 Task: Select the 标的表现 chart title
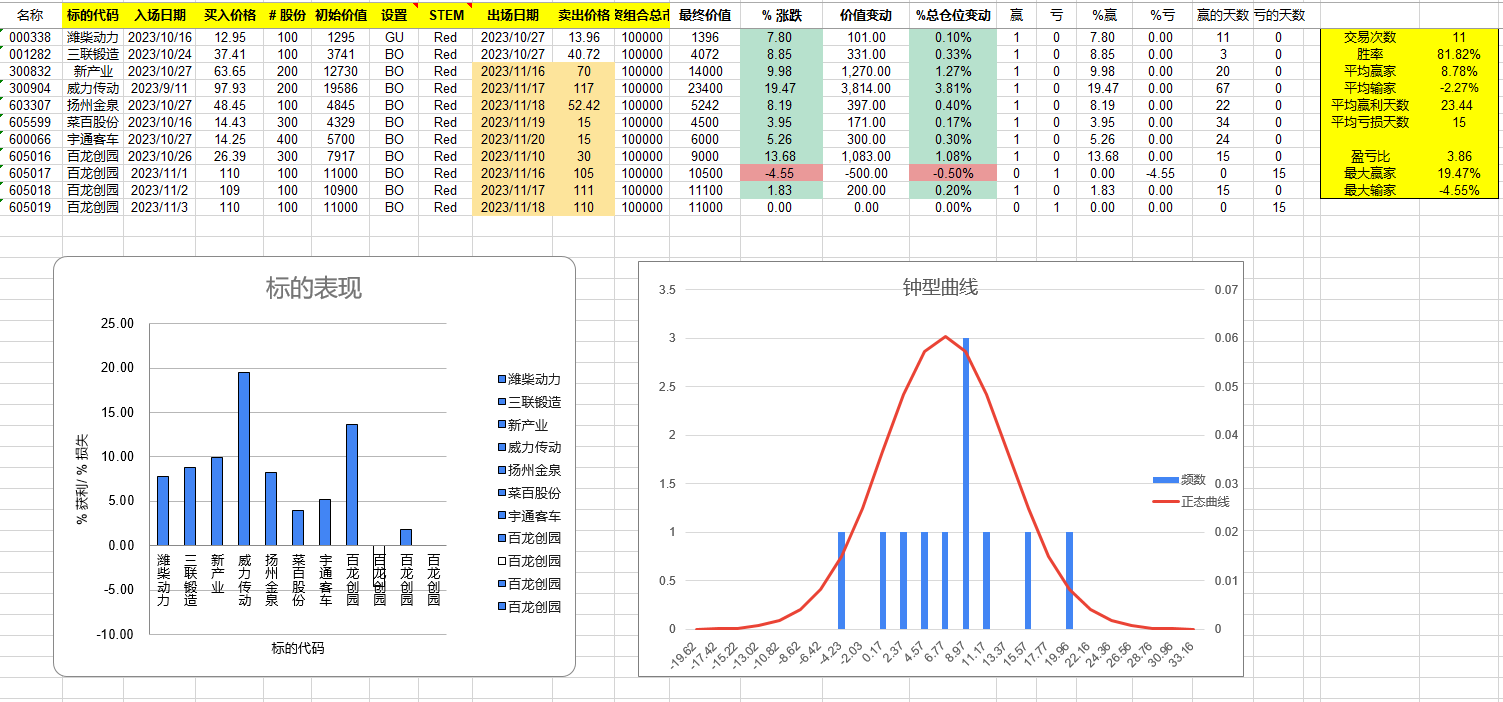[x=315, y=289]
